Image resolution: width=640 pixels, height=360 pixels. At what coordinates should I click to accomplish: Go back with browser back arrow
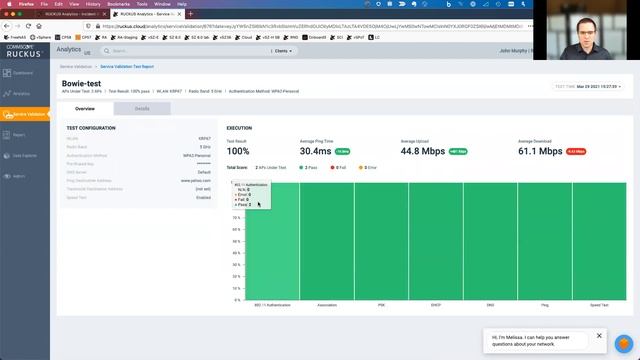coord(7,26)
